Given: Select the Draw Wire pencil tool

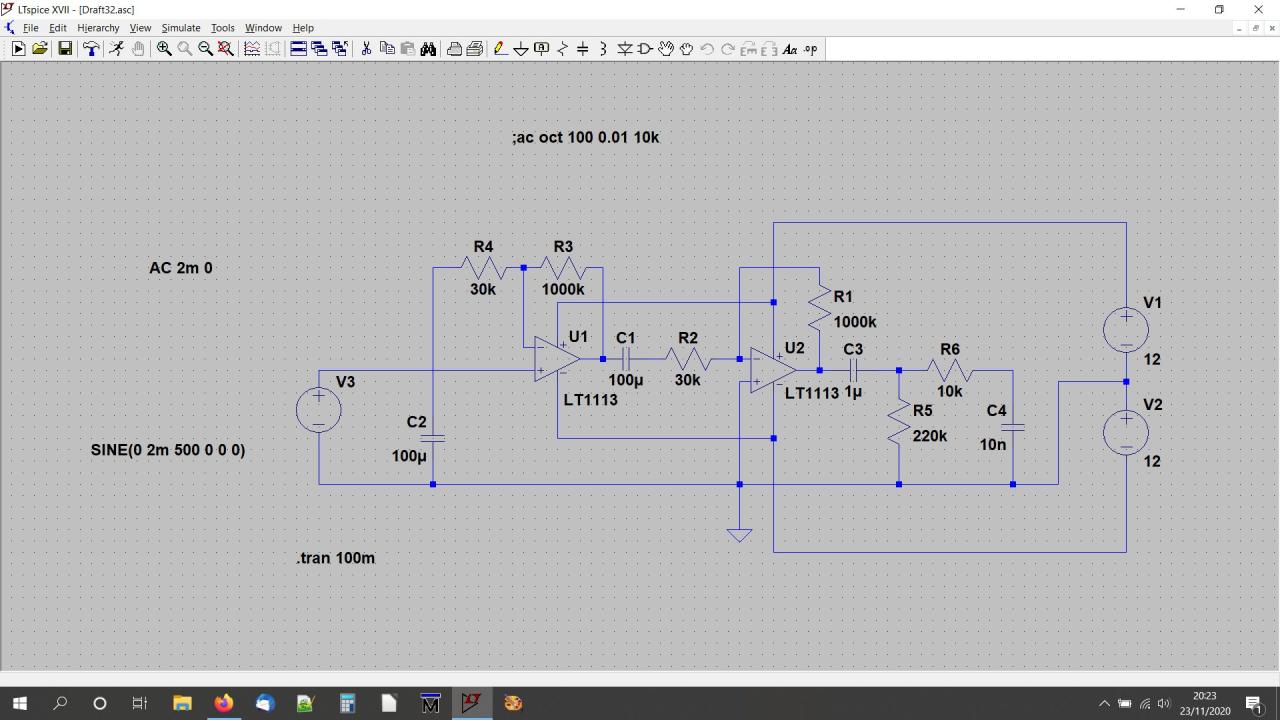Looking at the screenshot, I should 500,49.
